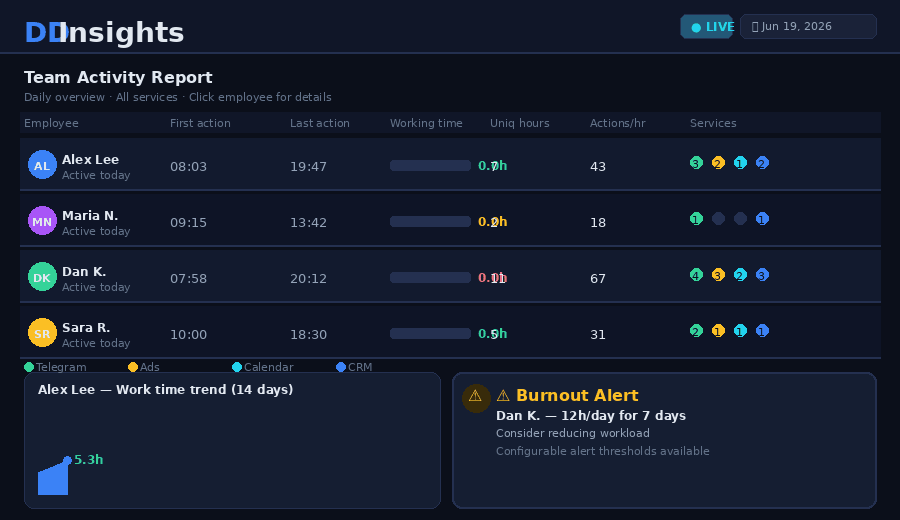This screenshot has height=520, width=900.
Task: Sort by the Working time column header
Action: (426, 123)
